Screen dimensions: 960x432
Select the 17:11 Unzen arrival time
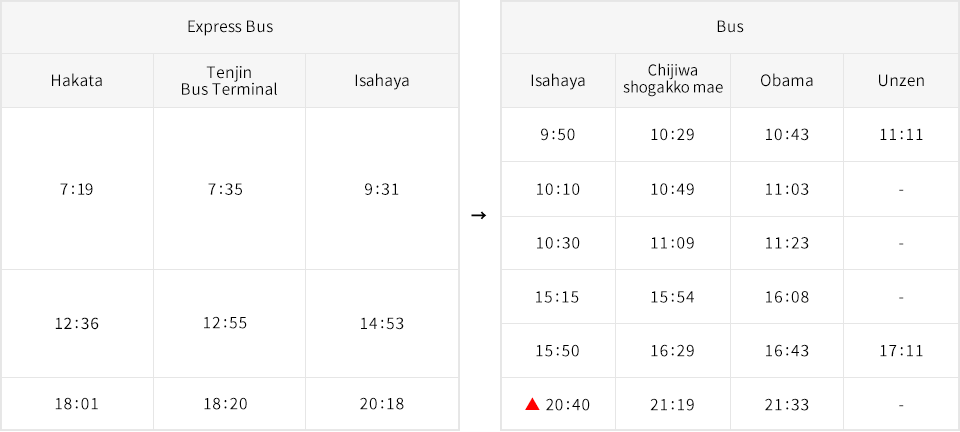click(902, 351)
